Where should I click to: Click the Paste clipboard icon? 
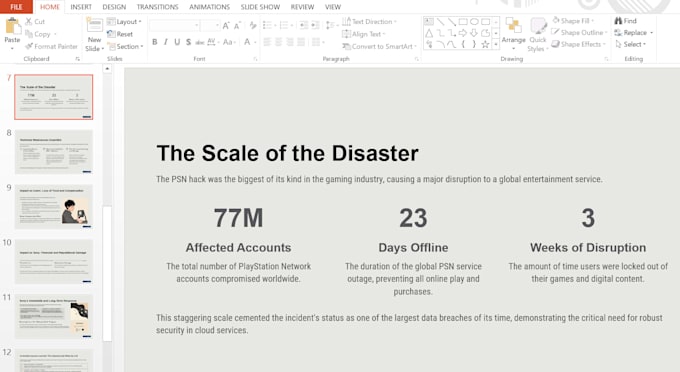coord(13,27)
